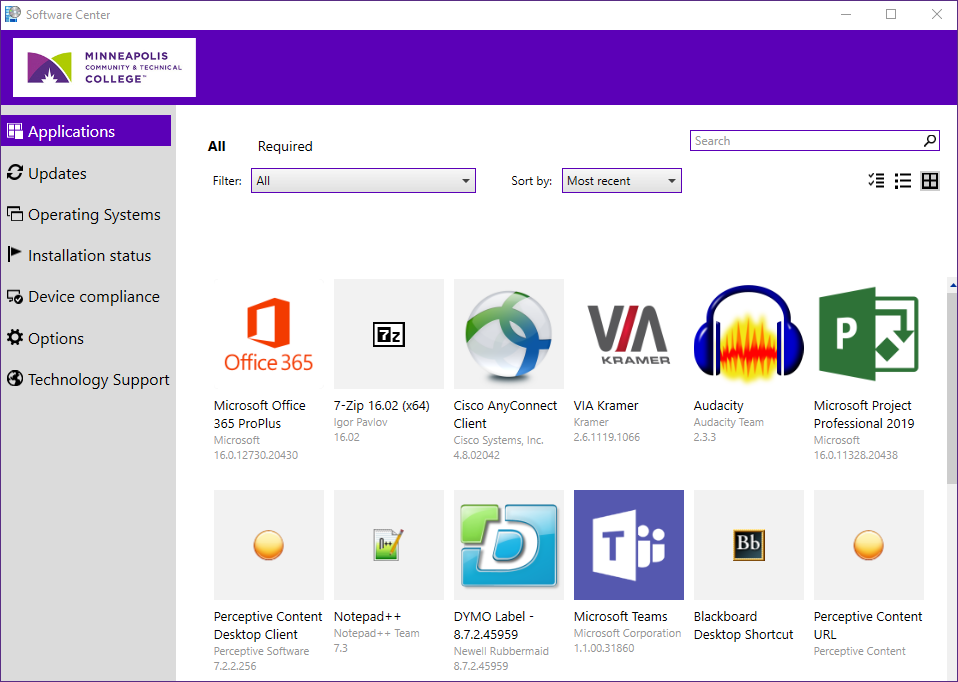Click the Notepad++ Team publisher text
Viewport: 958px width, 682px height.
(376, 633)
